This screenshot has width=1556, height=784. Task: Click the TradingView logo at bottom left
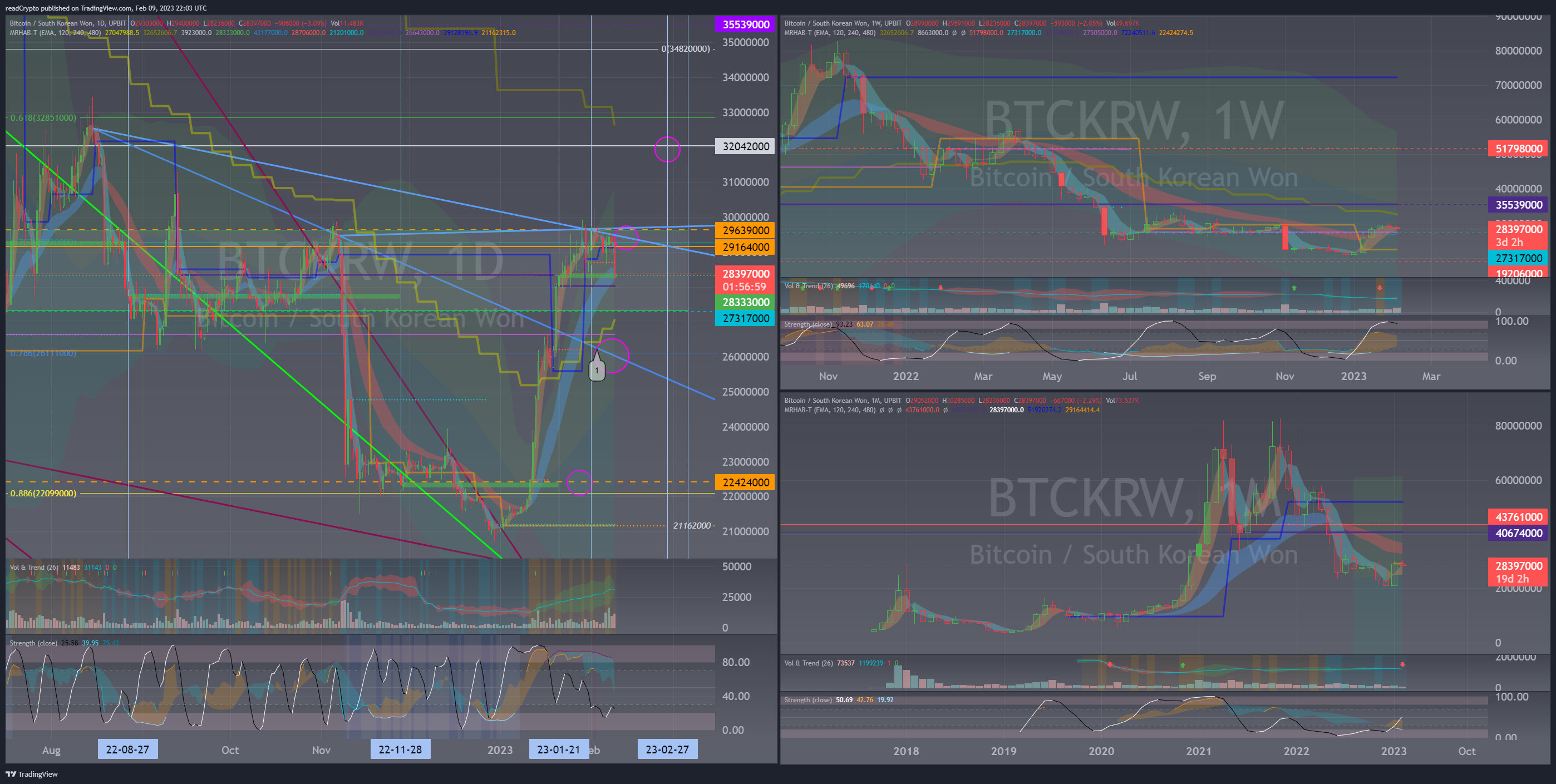coord(31,774)
